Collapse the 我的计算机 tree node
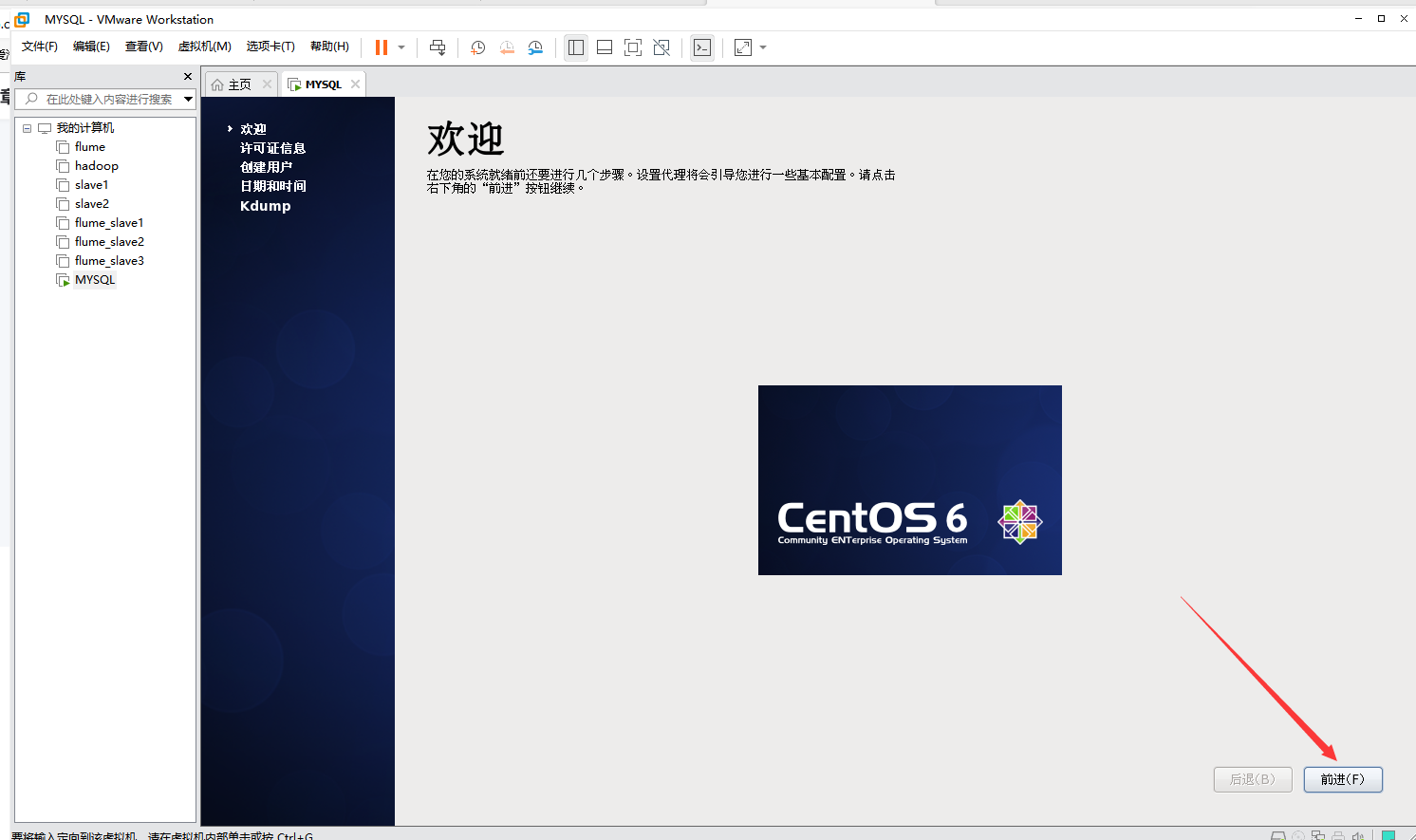 (x=27, y=128)
